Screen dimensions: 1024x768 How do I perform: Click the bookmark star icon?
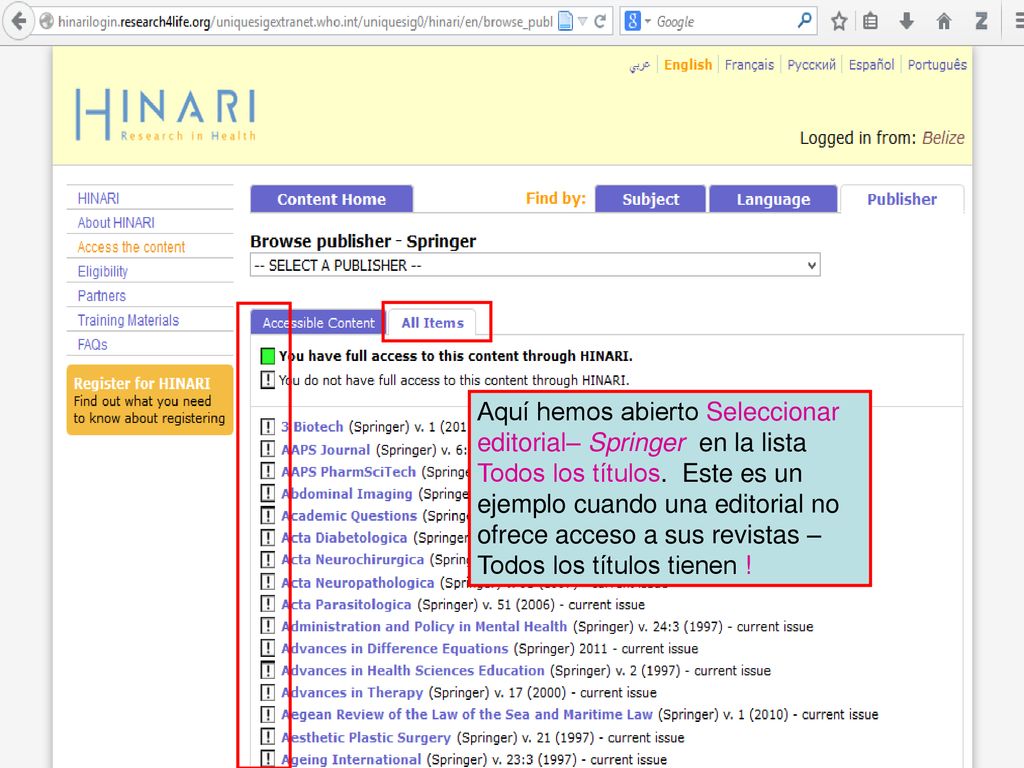[839, 22]
